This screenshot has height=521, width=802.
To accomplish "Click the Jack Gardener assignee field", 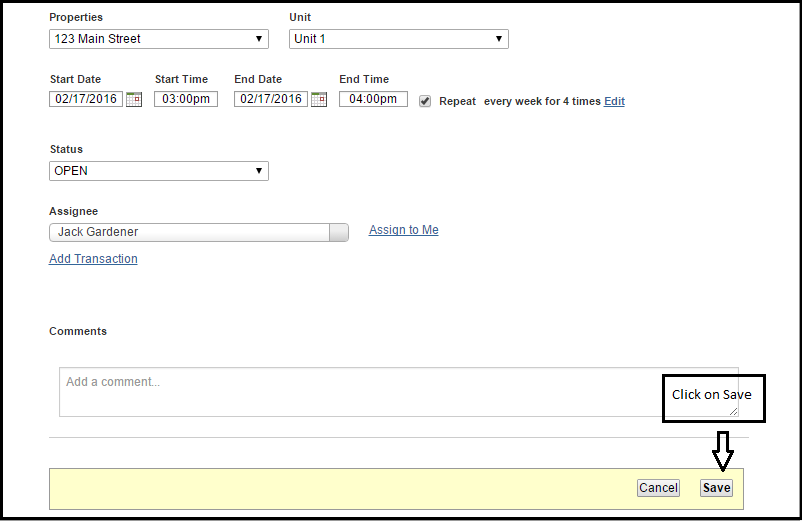I will pyautogui.click(x=189, y=232).
